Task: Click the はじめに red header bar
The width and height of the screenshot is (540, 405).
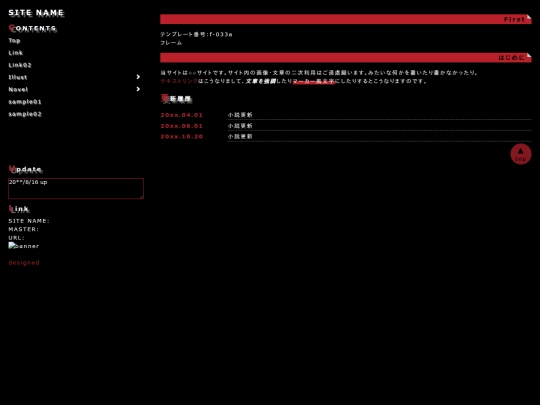Action: click(x=346, y=58)
